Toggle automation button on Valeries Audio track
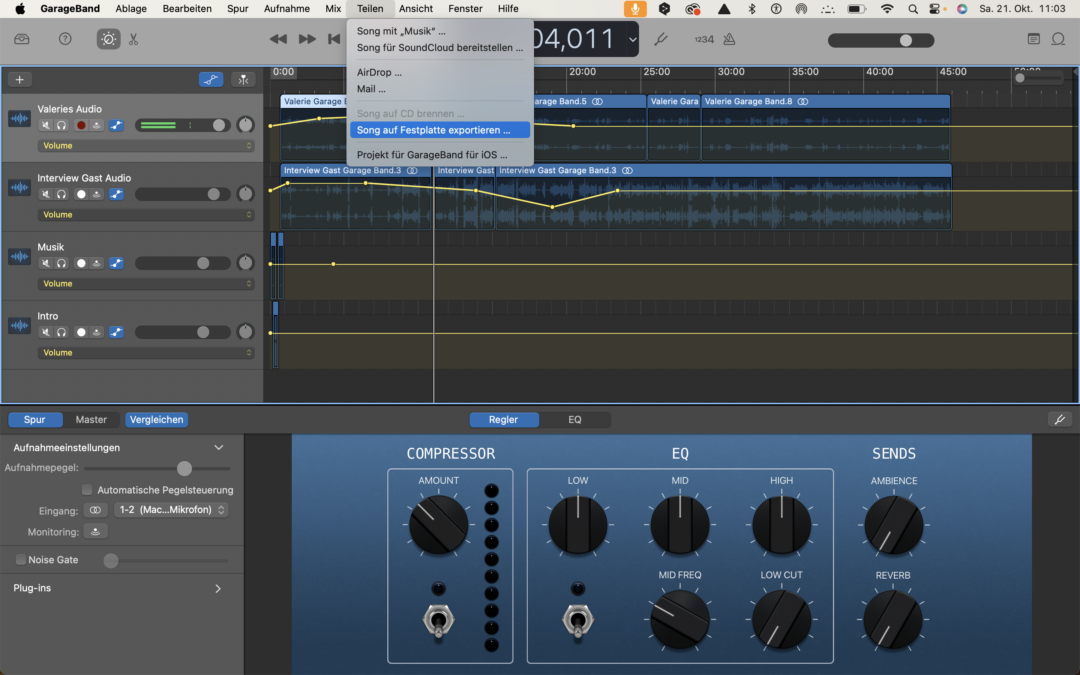Viewport: 1080px width, 675px height. 116,125
